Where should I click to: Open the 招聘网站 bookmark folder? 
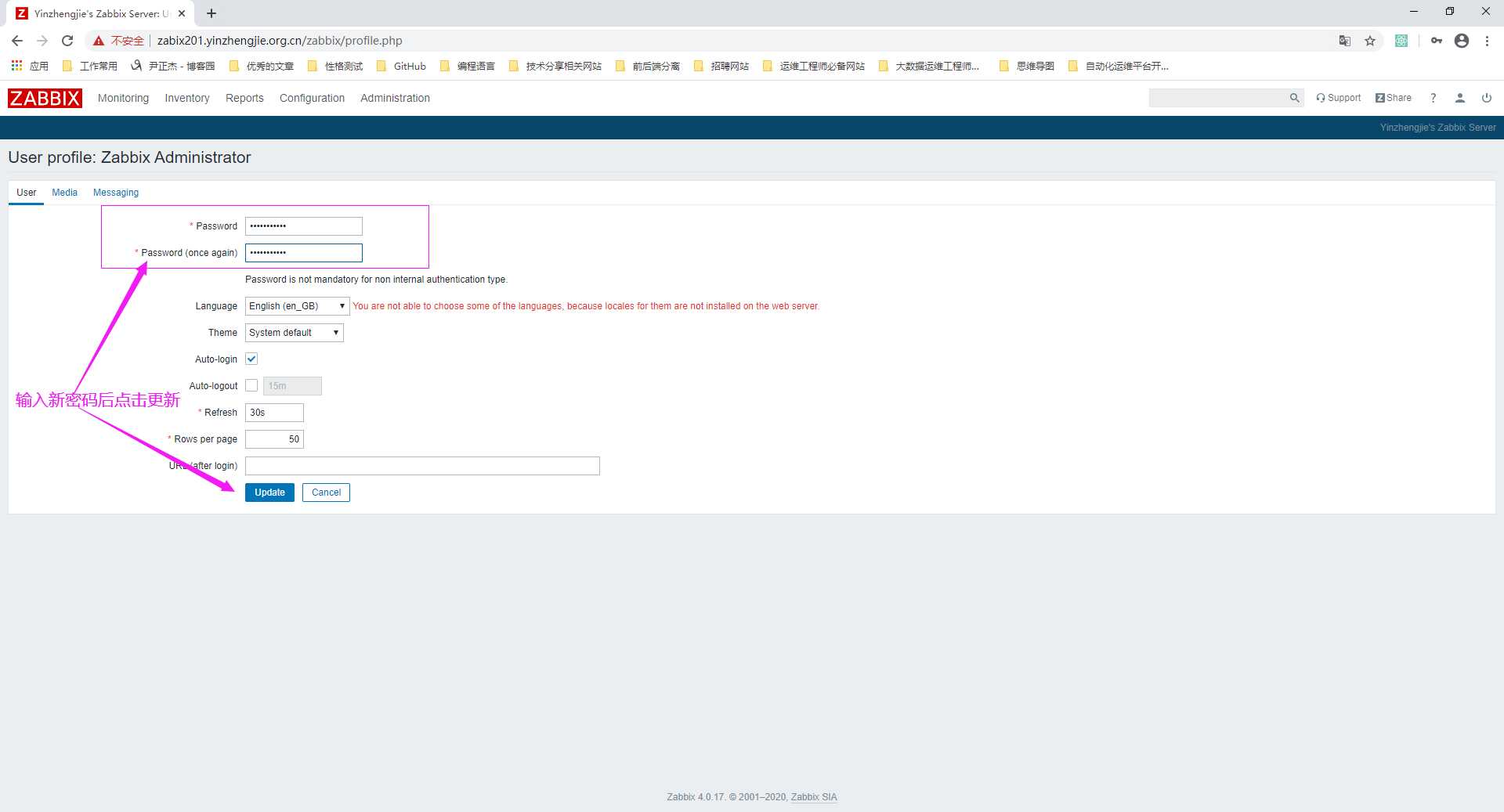pyautogui.click(x=721, y=66)
